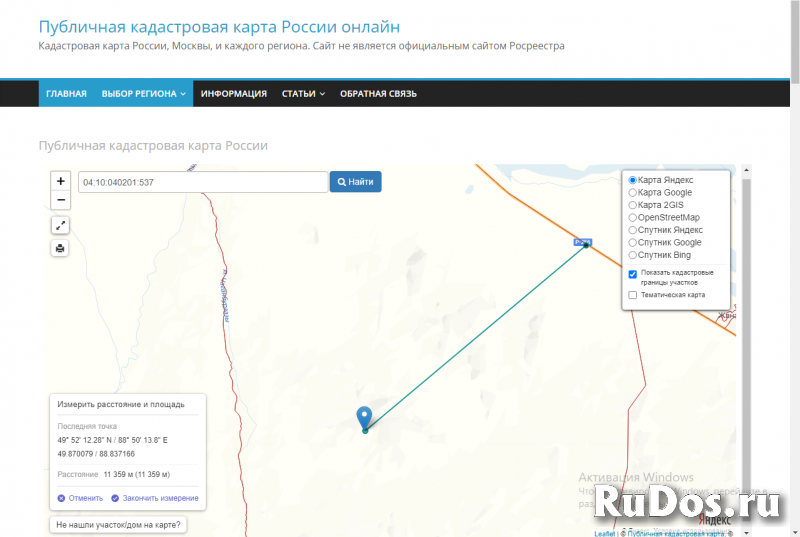Uncheck Показать кадастровые границы участков
Image resolution: width=800 pixels, height=537 pixels.
633,274
